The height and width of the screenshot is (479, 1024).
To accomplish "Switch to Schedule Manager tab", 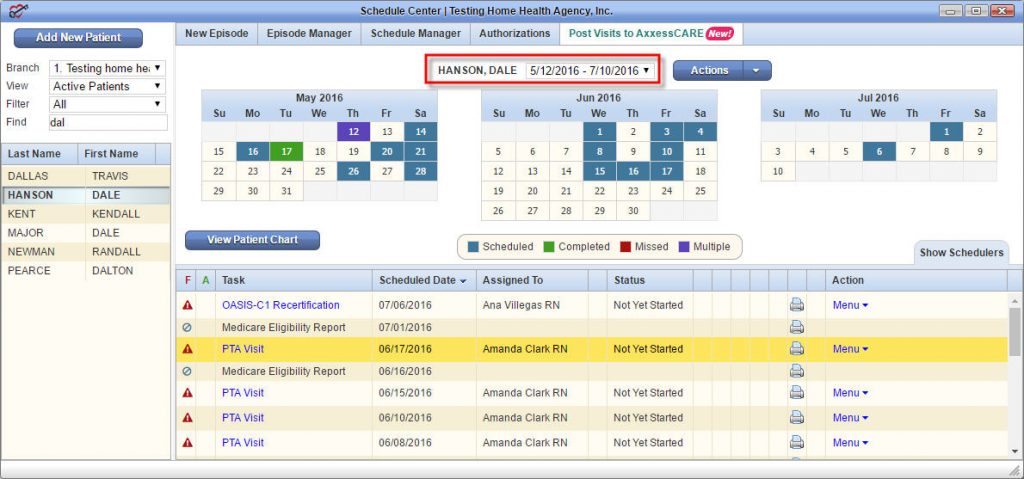I will (x=415, y=33).
